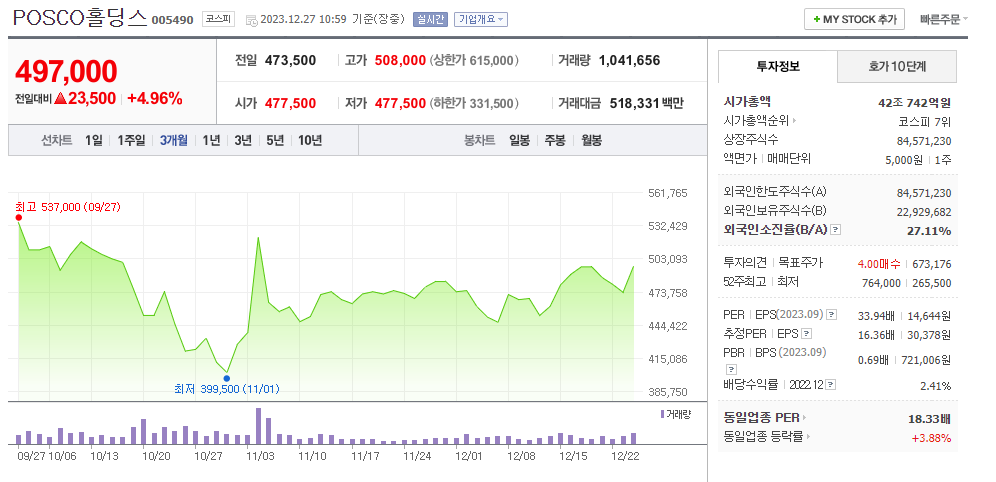
Task: Click the help icon beside 외국인소진율(B/A)
Action: (836, 231)
